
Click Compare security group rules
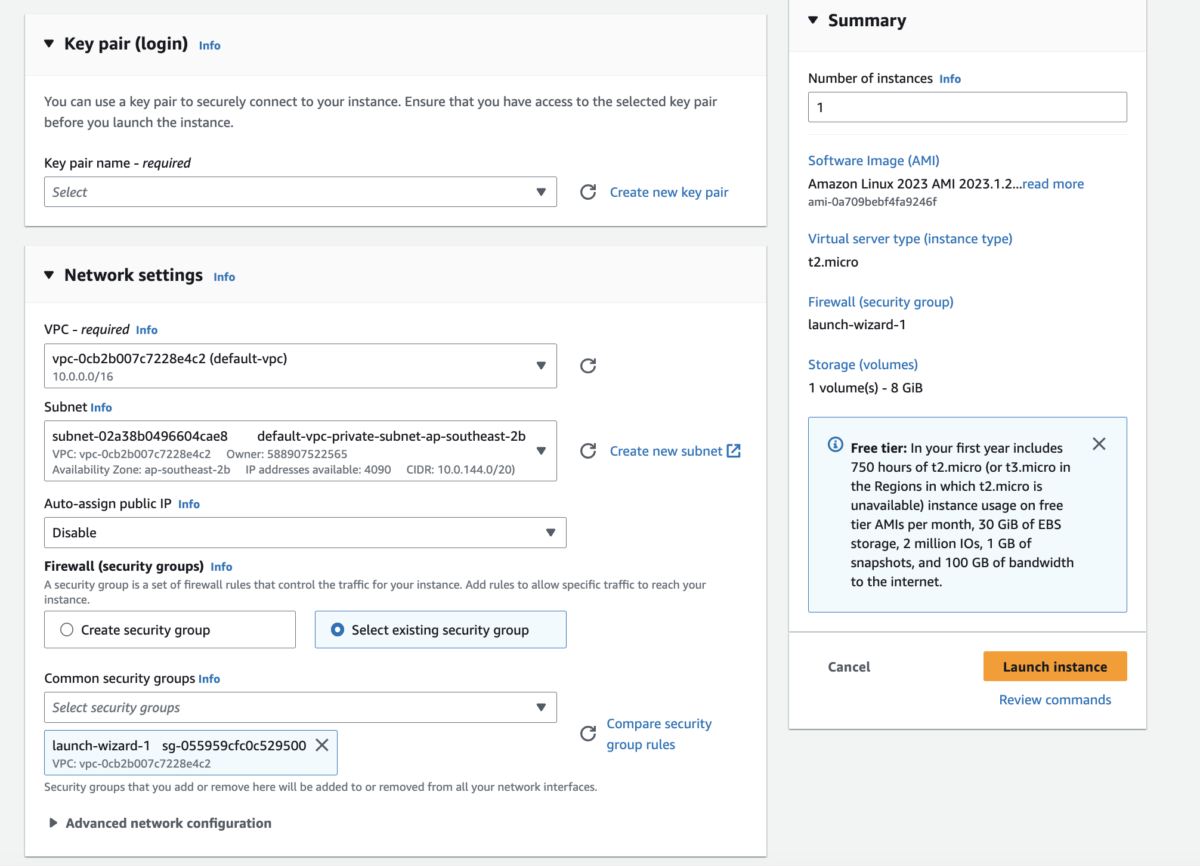[659, 733]
